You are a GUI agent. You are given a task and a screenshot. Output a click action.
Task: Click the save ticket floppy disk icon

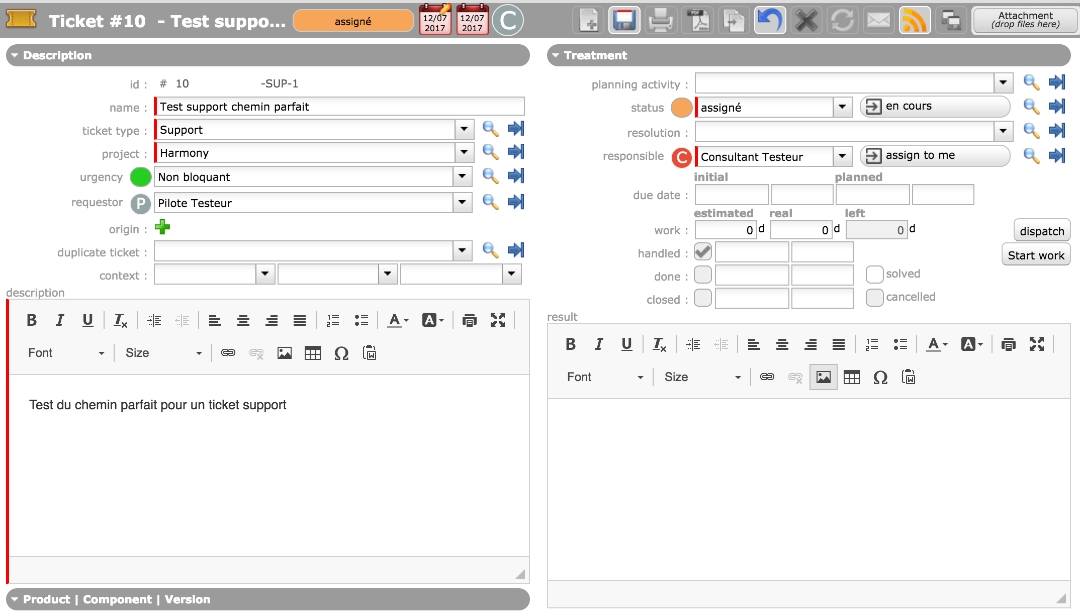coord(626,20)
